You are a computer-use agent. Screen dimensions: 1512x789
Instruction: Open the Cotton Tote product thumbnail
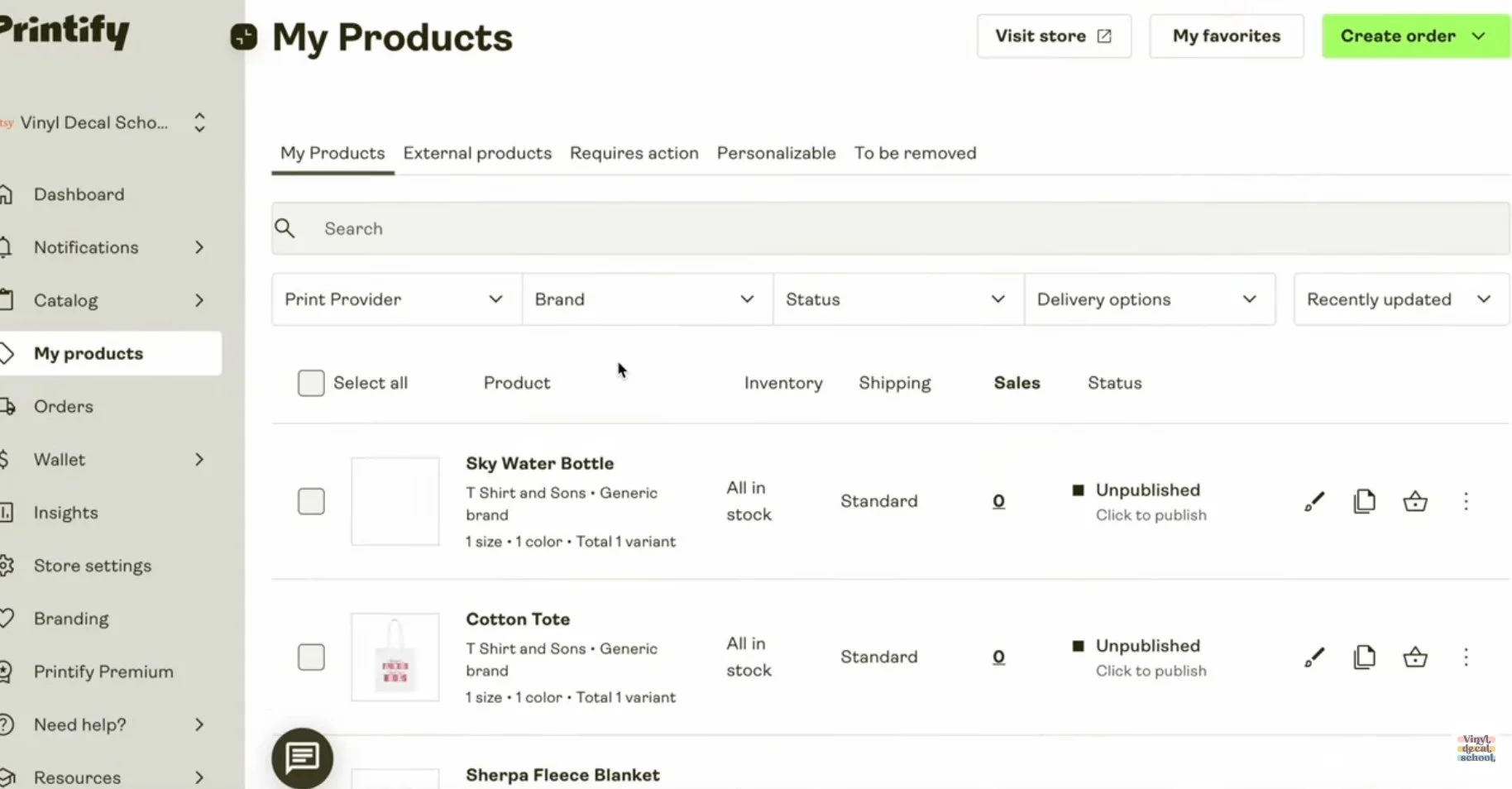tap(395, 657)
